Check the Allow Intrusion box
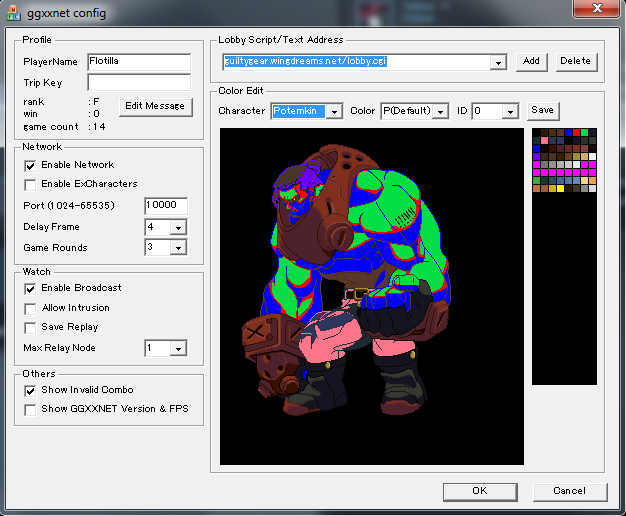This screenshot has width=626, height=516. (30, 308)
